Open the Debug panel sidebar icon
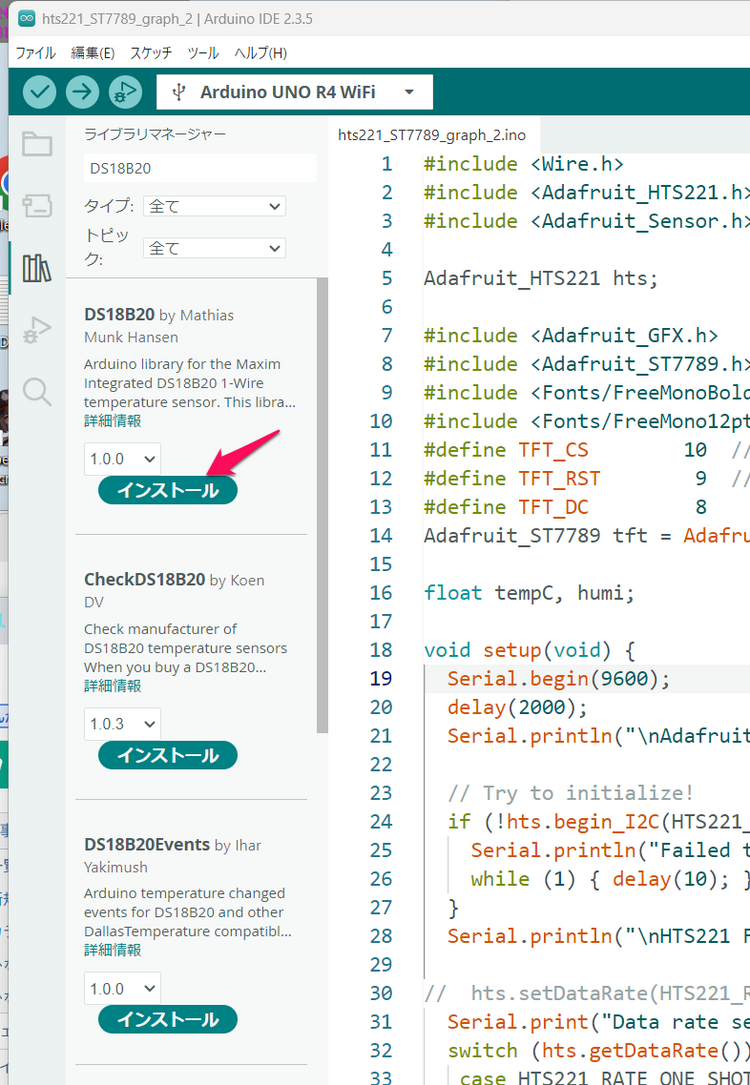750x1085 pixels. coord(37,329)
